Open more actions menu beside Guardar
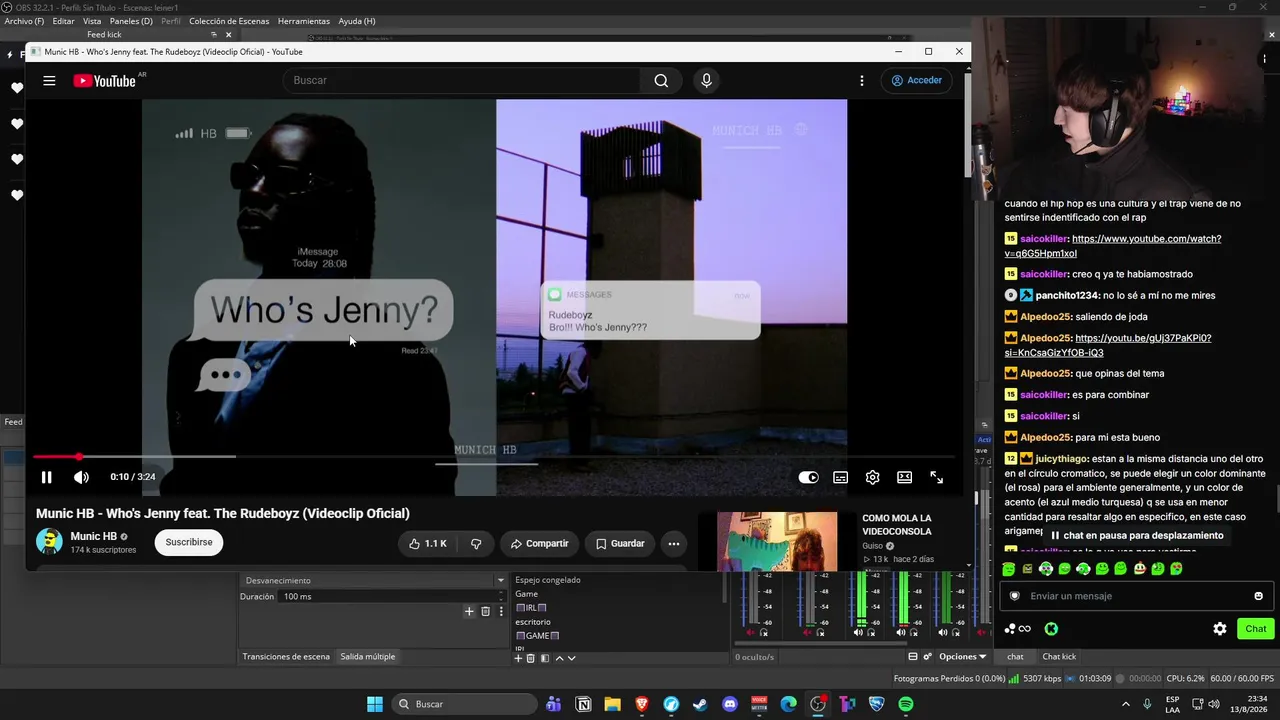The image size is (1280, 720). click(674, 543)
